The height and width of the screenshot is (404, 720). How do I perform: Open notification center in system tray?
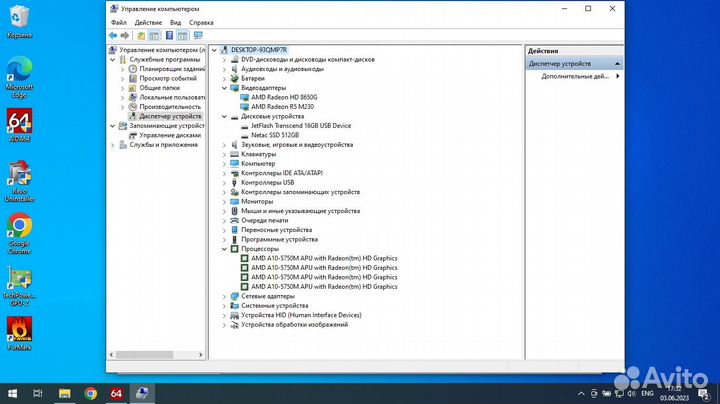704,393
